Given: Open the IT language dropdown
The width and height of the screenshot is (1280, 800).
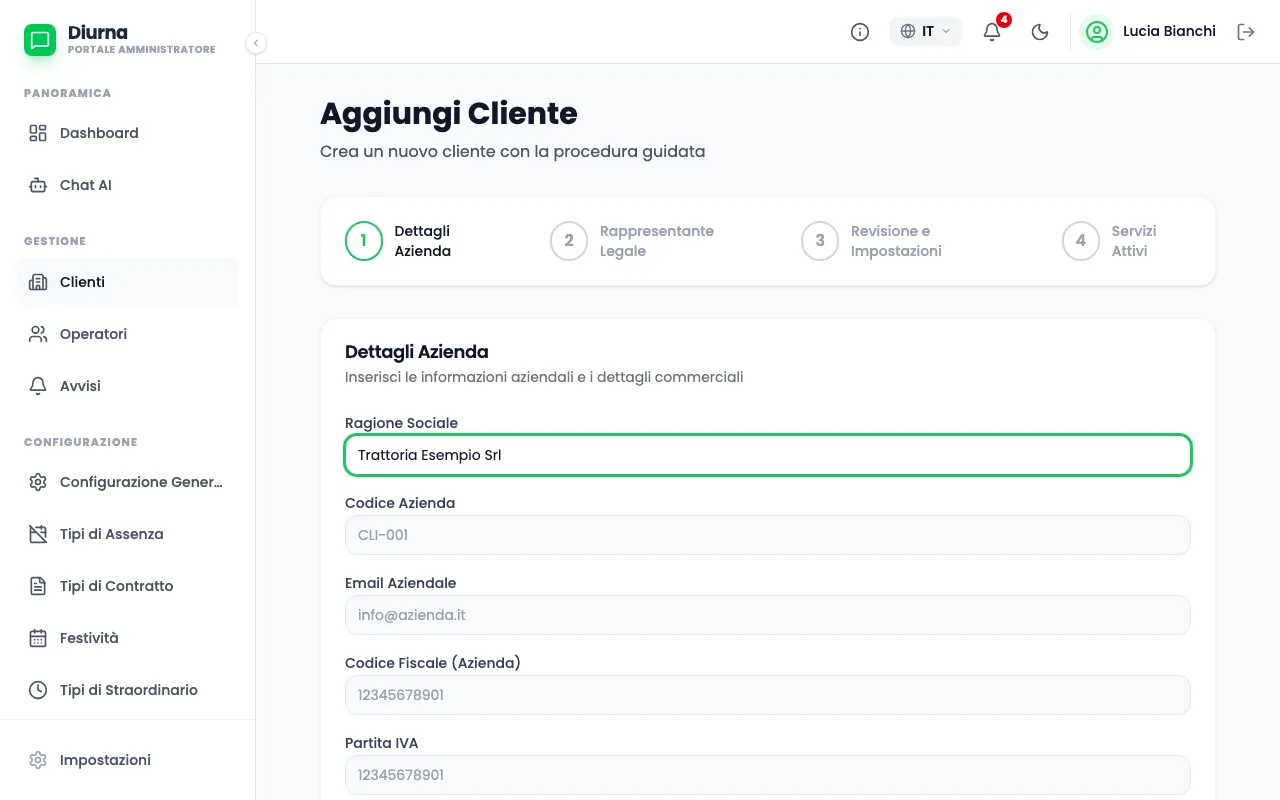Looking at the screenshot, I should tap(926, 32).
